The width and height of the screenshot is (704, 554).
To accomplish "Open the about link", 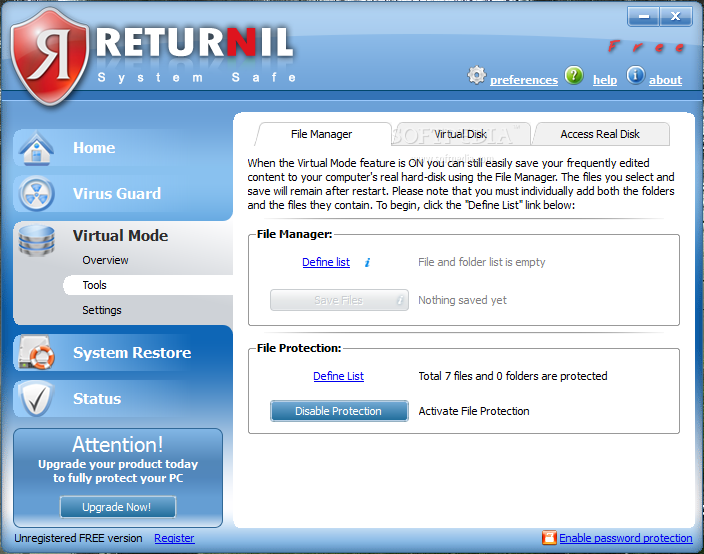I will coord(665,80).
